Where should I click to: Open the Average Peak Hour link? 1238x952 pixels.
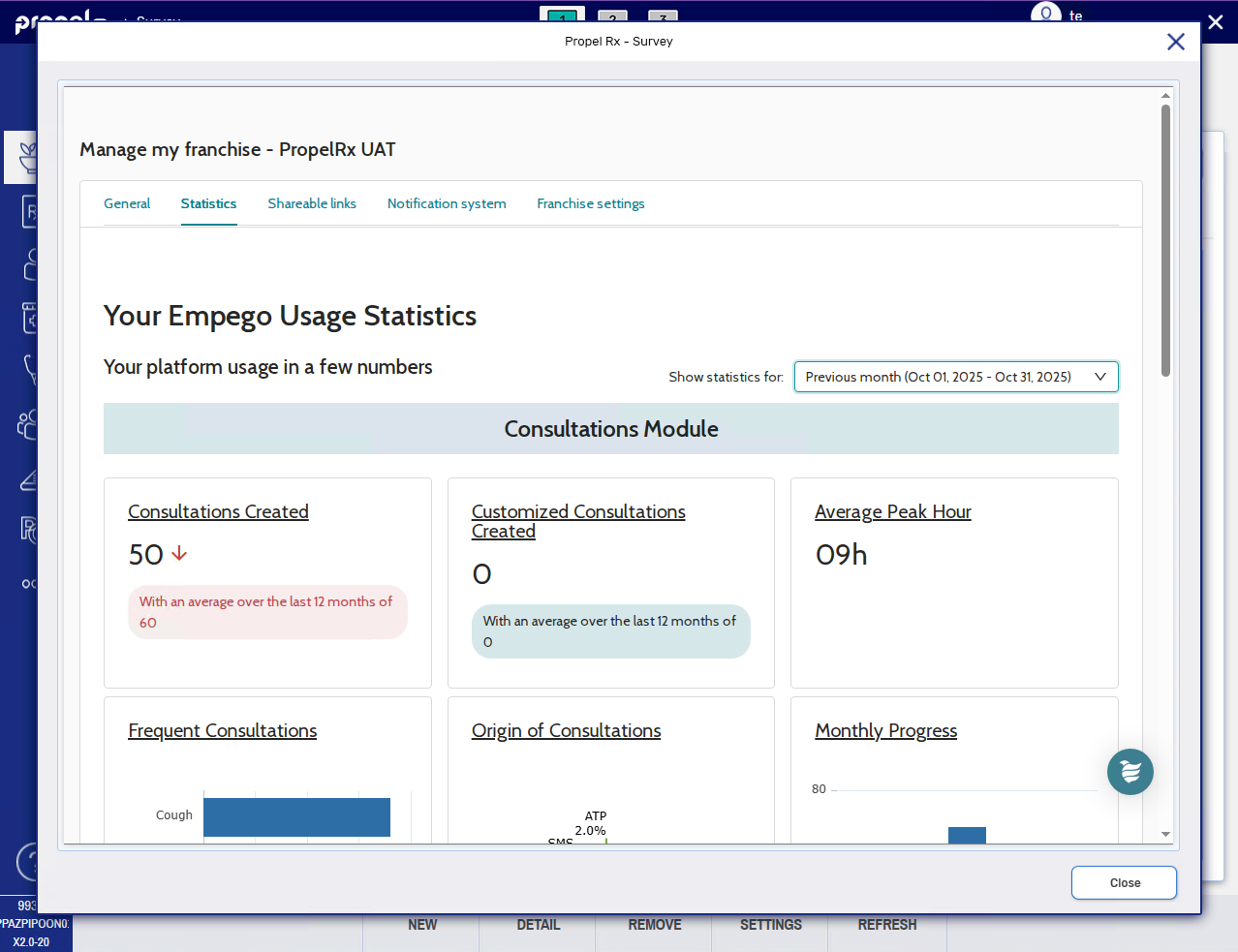(892, 511)
